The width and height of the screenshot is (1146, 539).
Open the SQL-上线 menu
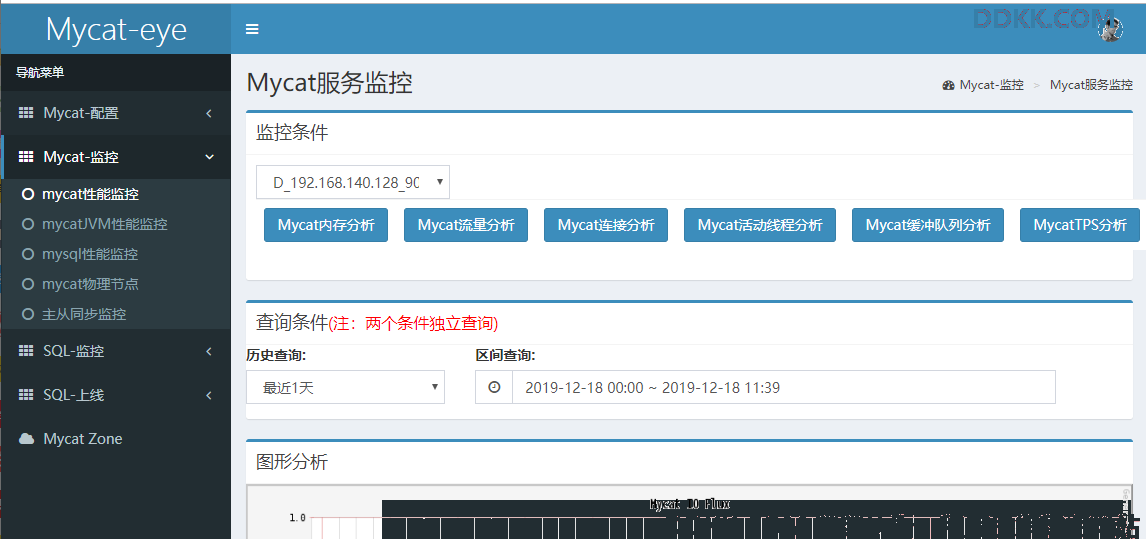115,395
